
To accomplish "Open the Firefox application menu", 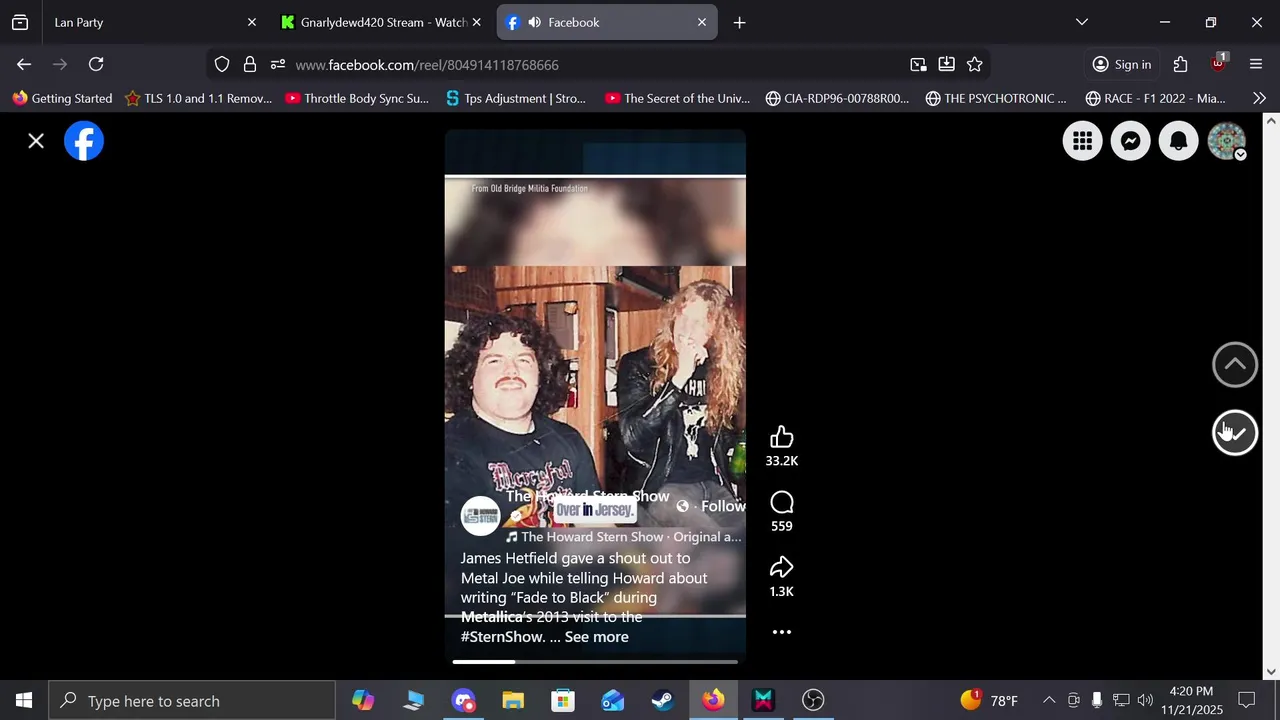I will (x=1256, y=64).
